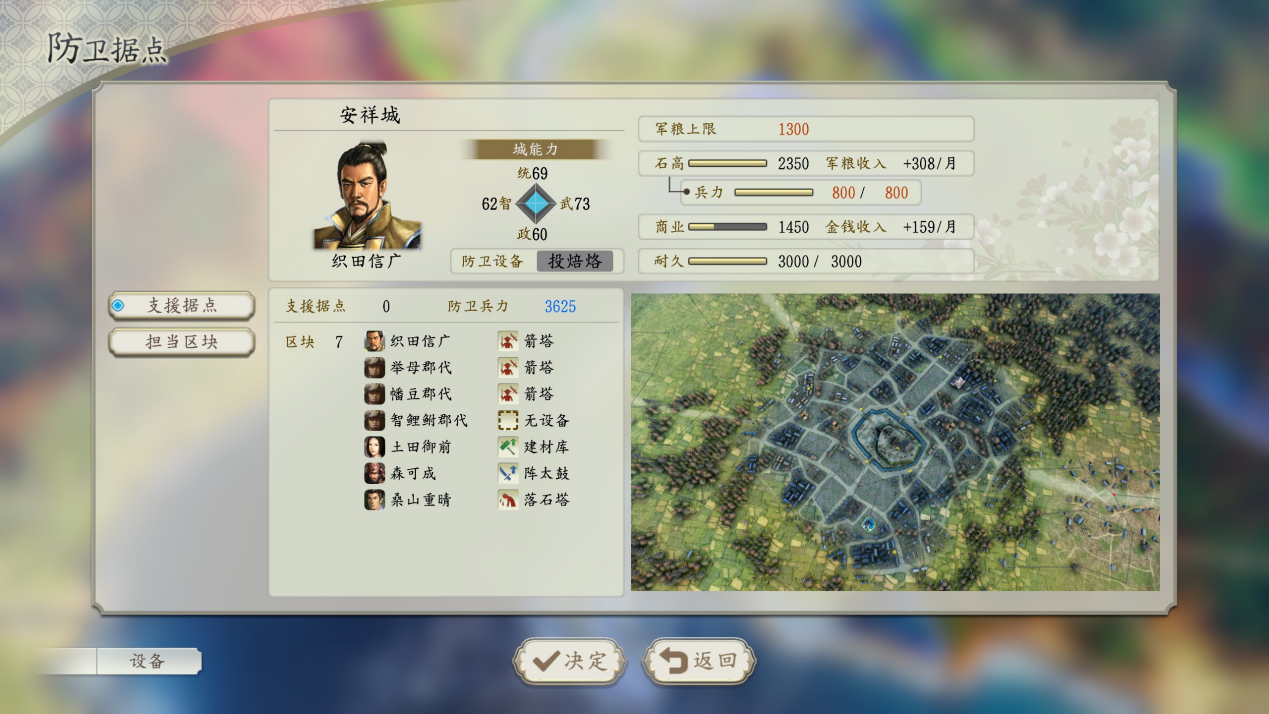Click the 箭塔 icon beside 织田信广

508,341
